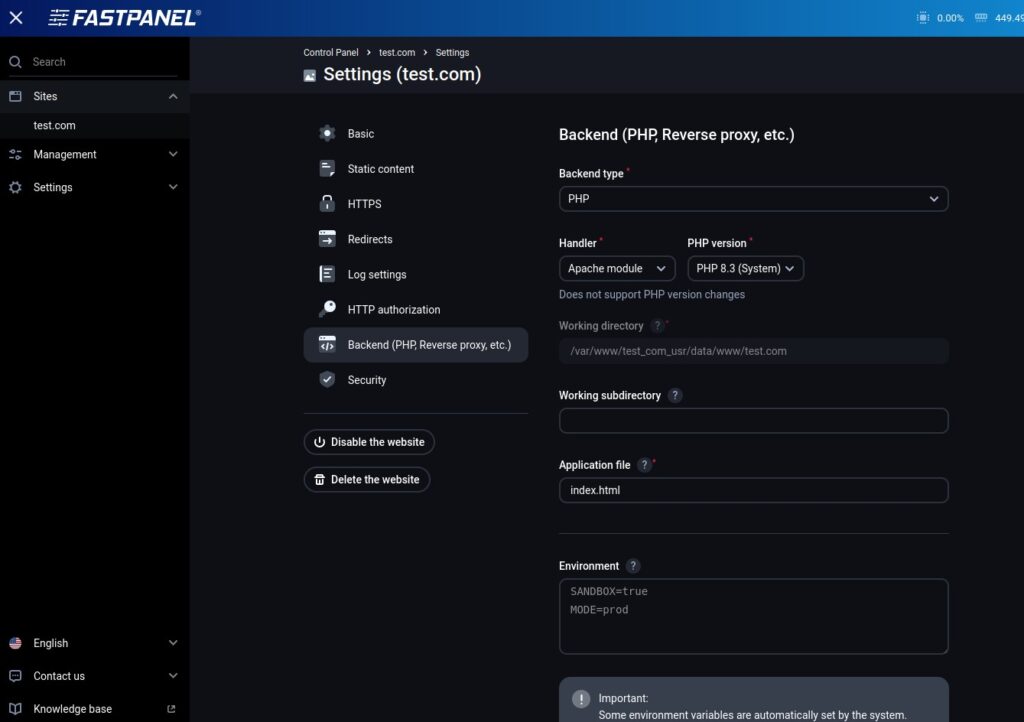This screenshot has width=1024, height=722.
Task: Click the Environment help question mark
Action: click(633, 566)
